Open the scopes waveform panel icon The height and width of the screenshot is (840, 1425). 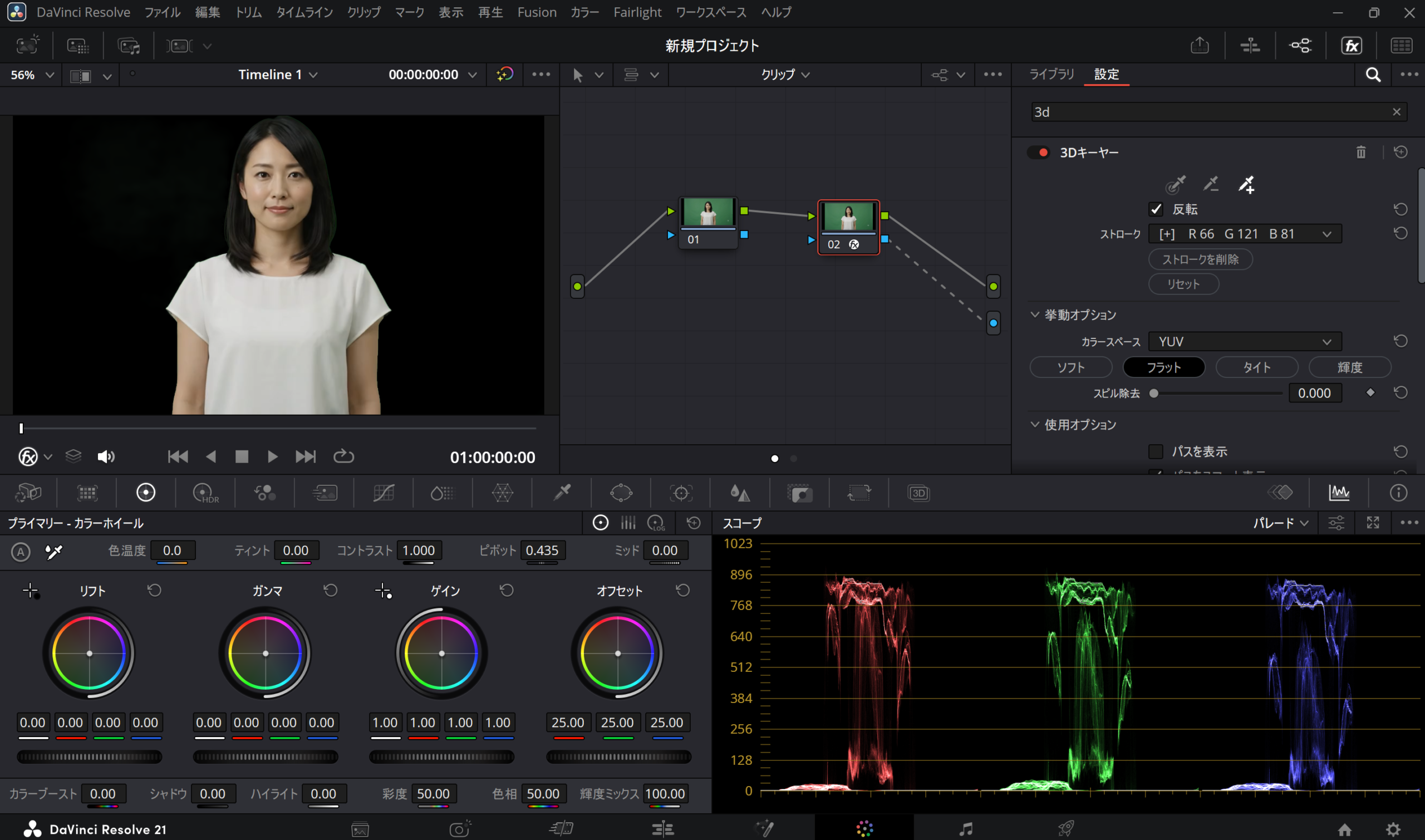coord(1339,493)
